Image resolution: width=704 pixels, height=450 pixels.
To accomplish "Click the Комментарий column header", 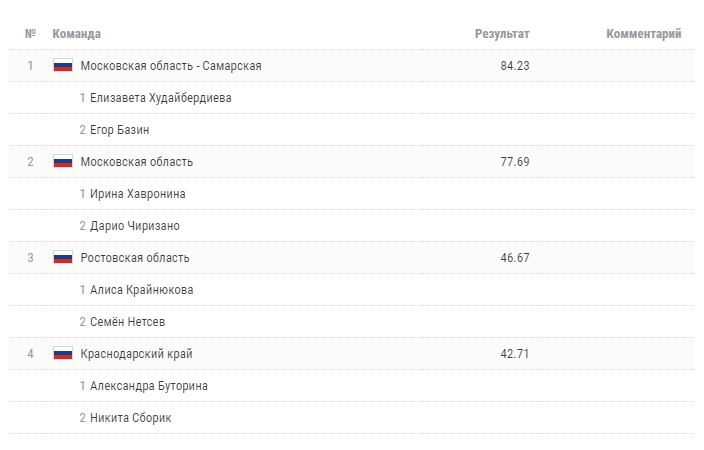I will 644,34.
